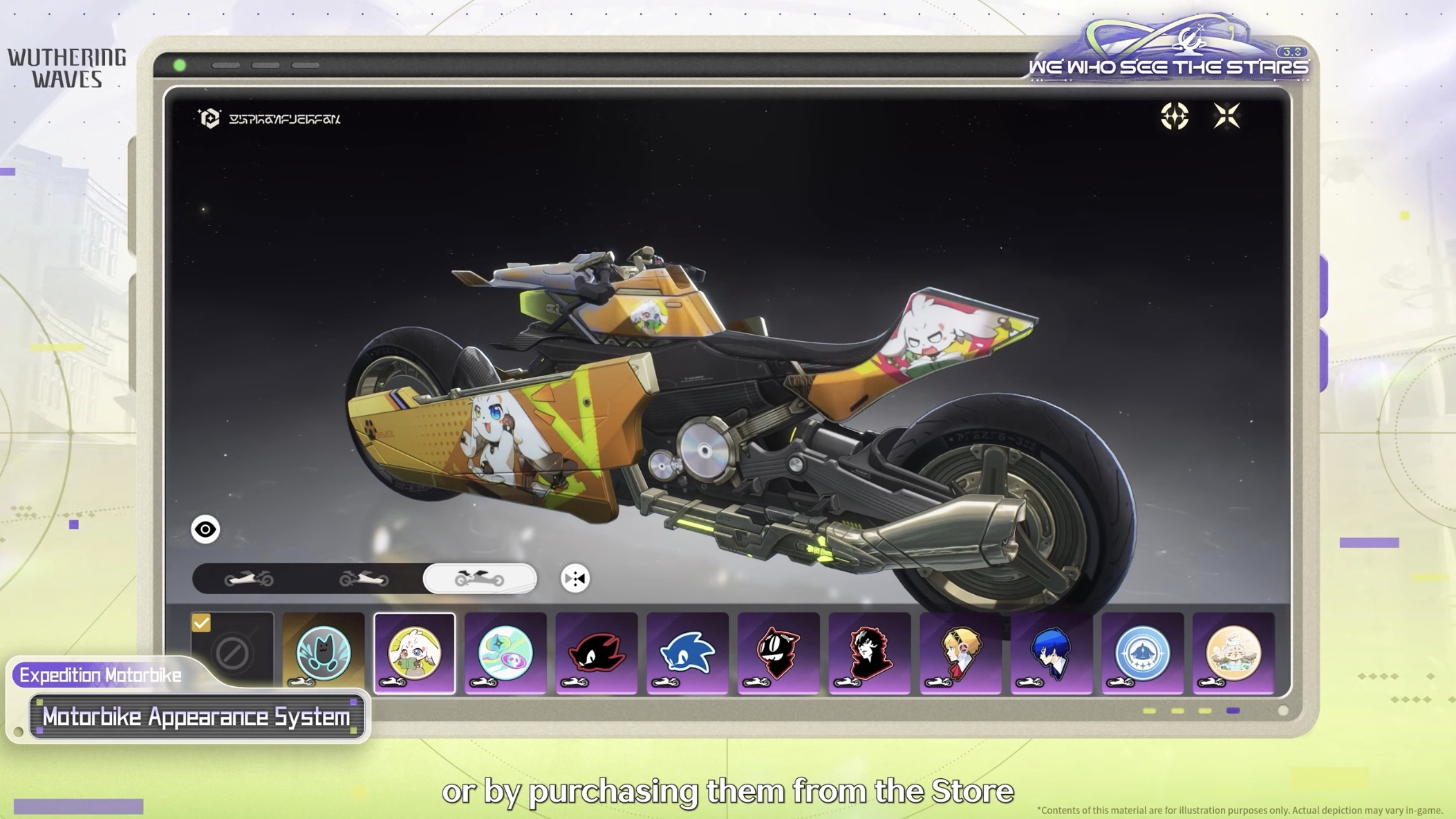Choose the blue circular emblem decal
Viewport: 1456px width, 819px height.
point(1142,652)
